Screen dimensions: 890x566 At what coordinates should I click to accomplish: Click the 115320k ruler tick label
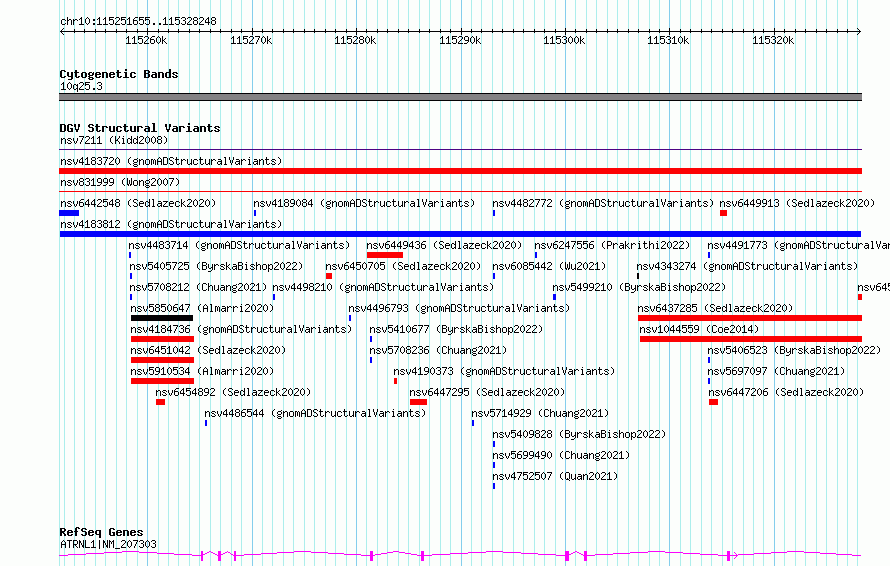click(773, 40)
